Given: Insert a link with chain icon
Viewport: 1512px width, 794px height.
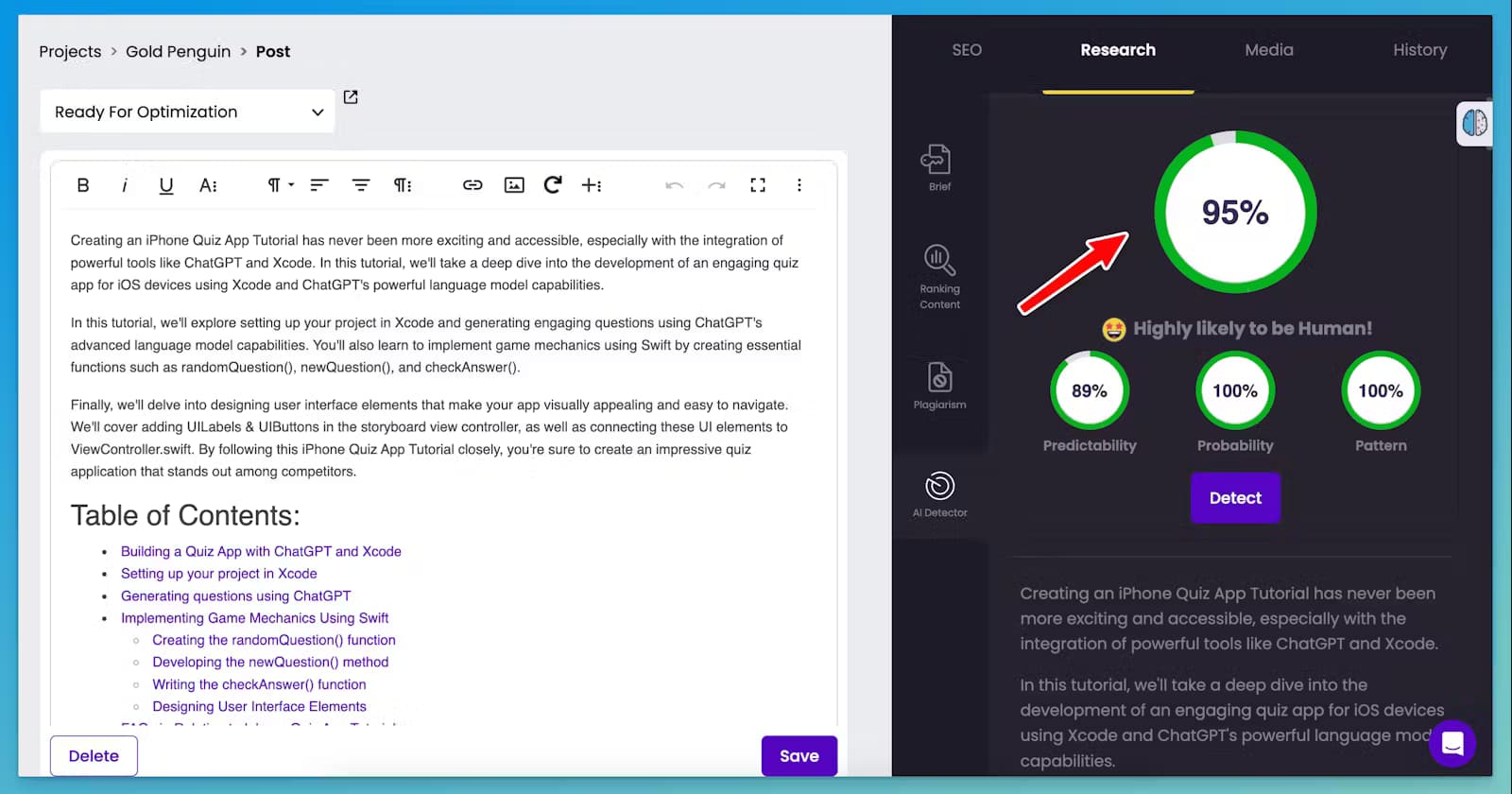Looking at the screenshot, I should (x=472, y=185).
